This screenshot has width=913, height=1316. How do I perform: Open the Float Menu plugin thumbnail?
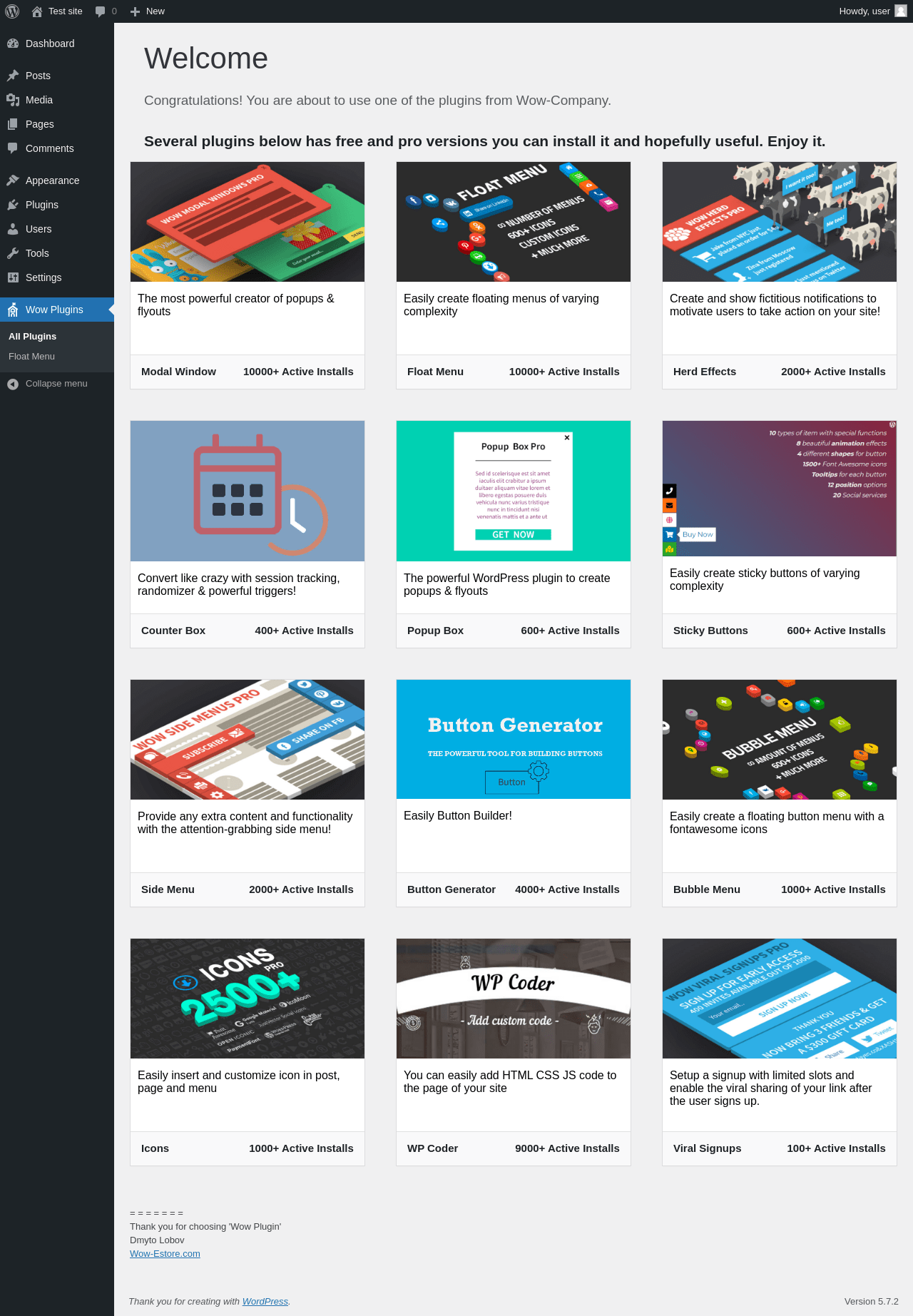(x=514, y=222)
